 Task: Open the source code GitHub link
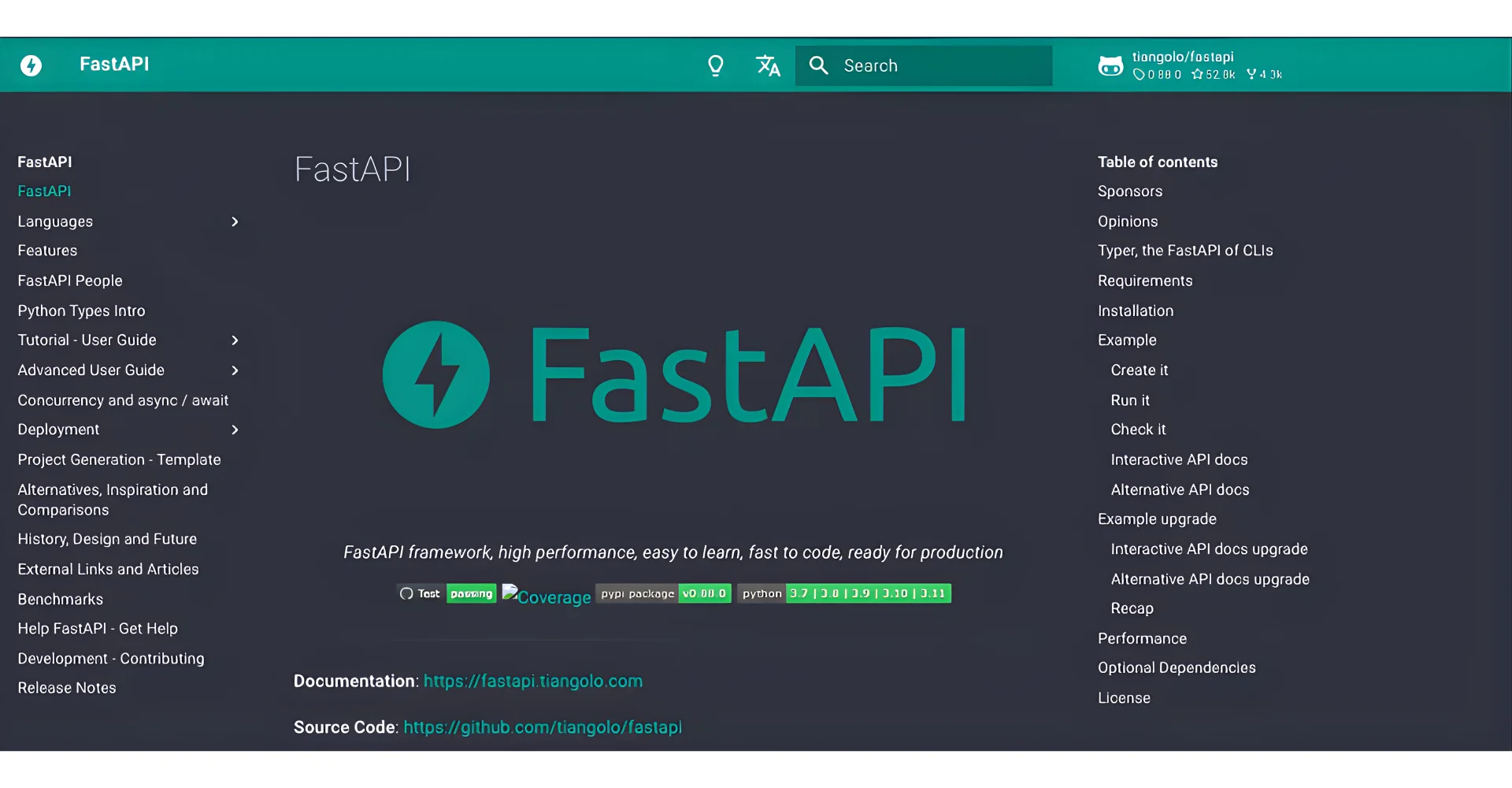(x=543, y=727)
